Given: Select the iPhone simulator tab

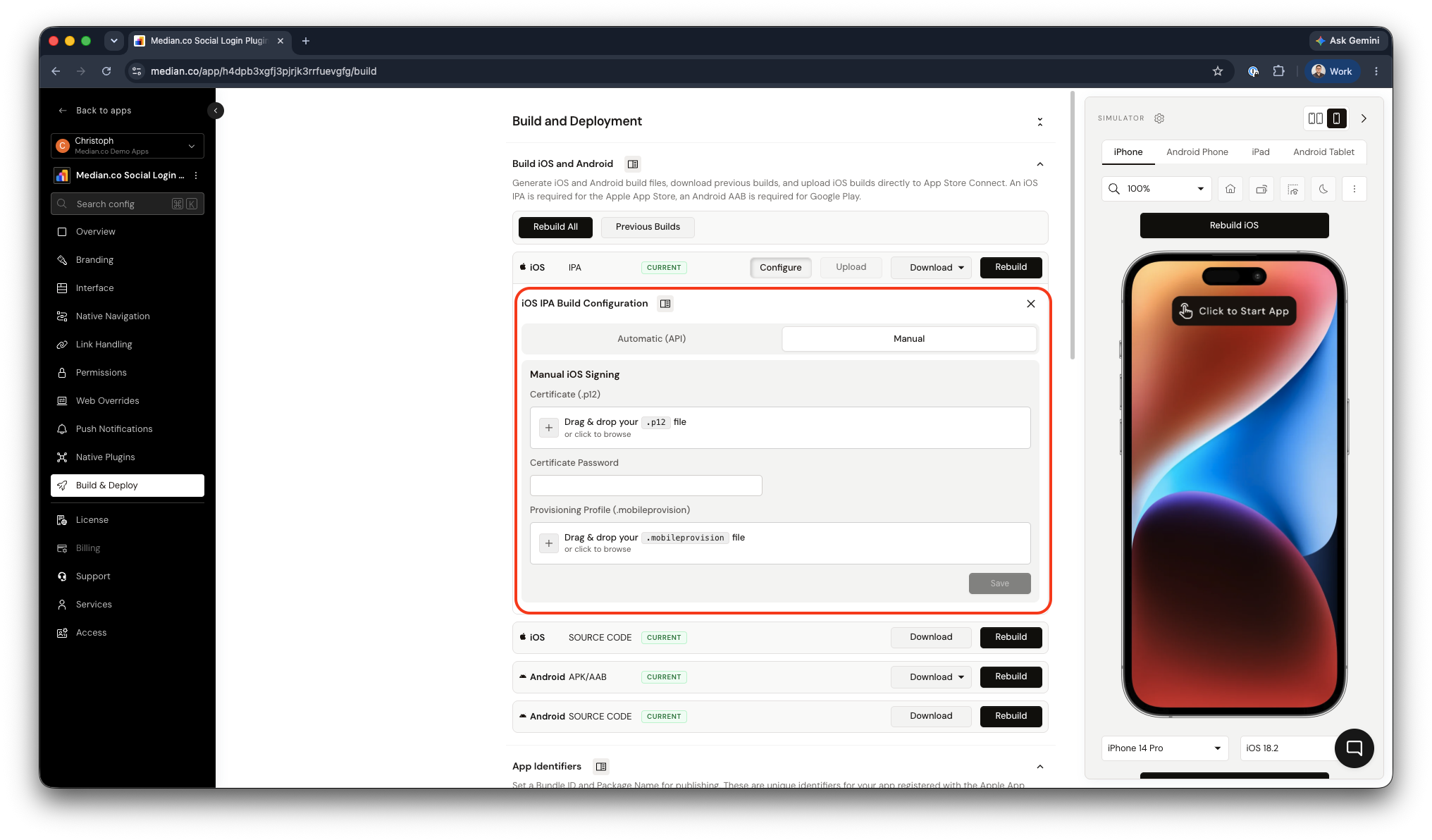Looking at the screenshot, I should (1128, 152).
